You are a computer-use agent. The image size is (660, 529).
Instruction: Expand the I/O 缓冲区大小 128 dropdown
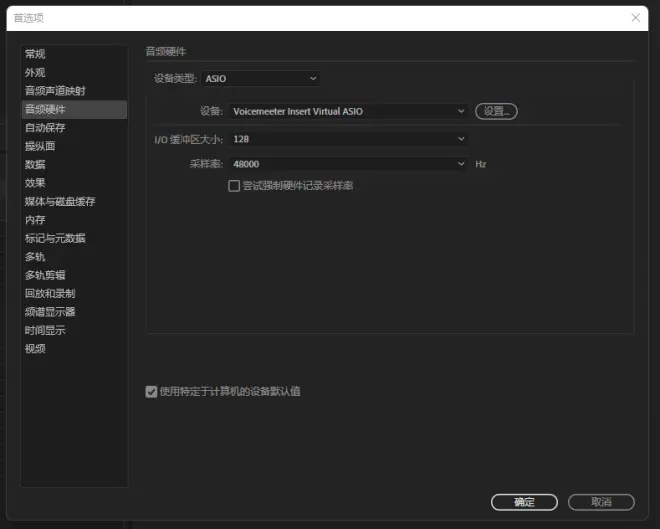[348, 139]
